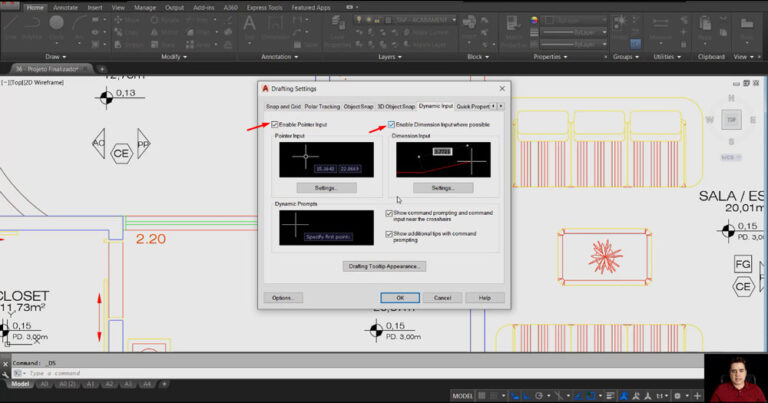
Task: Click the Copy tool in Modify panel
Action: [x=126, y=32]
